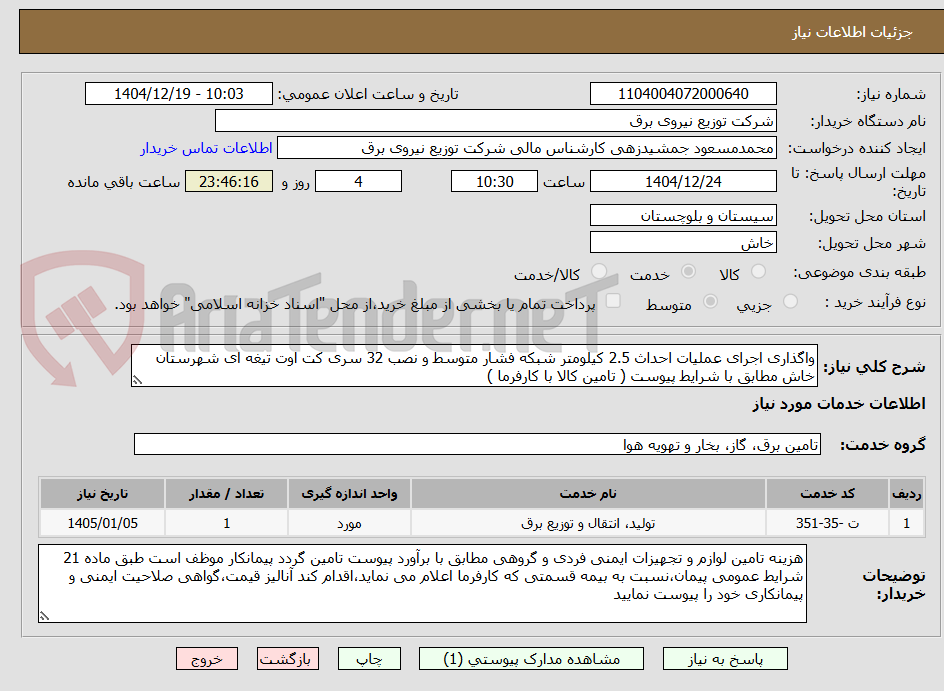Click the deadline date field 1404/12/24
The width and height of the screenshot is (944, 691).
pyautogui.click(x=683, y=181)
